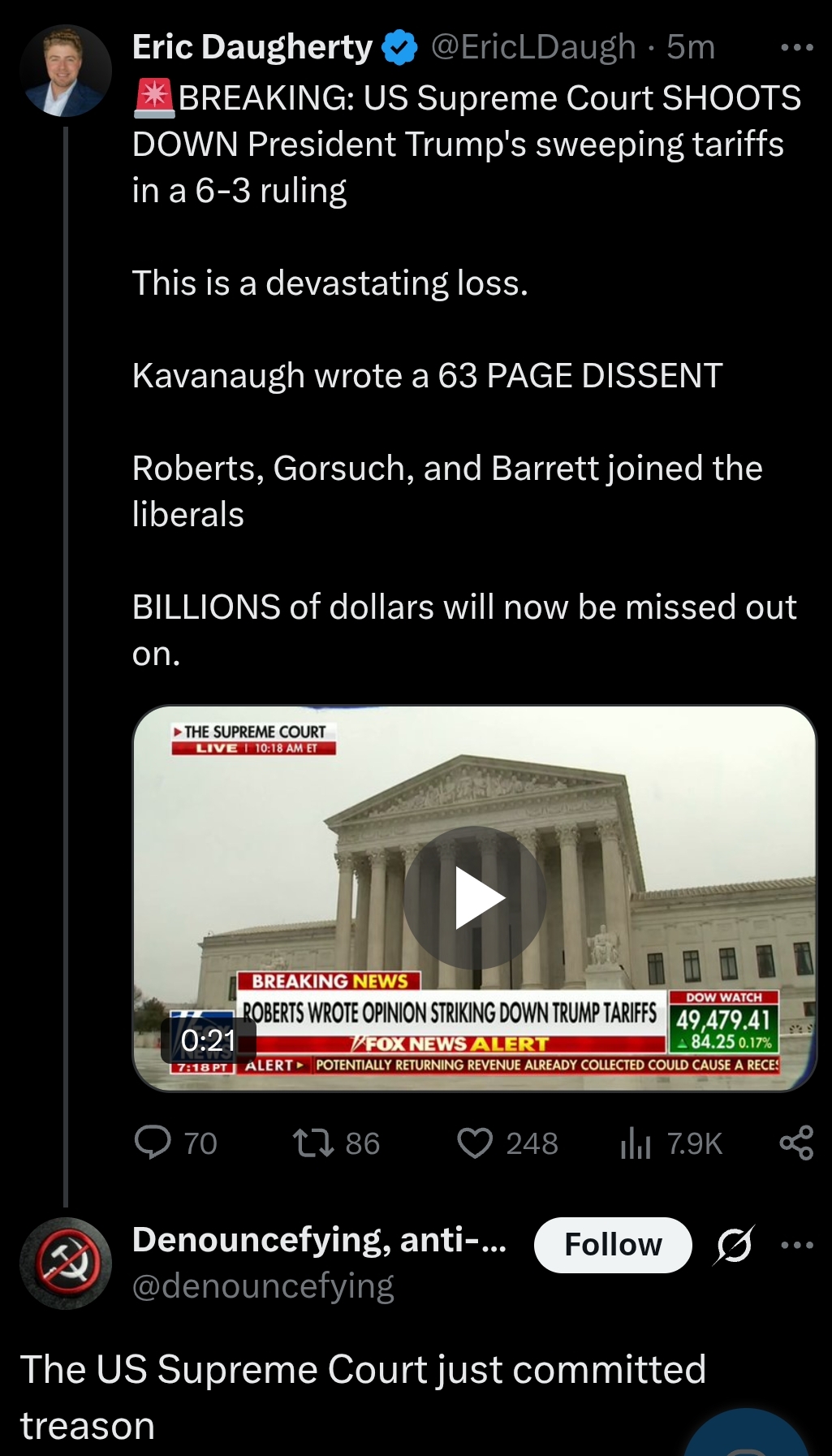
Task: View analytics for the 7.9K views post
Action: point(670,1143)
